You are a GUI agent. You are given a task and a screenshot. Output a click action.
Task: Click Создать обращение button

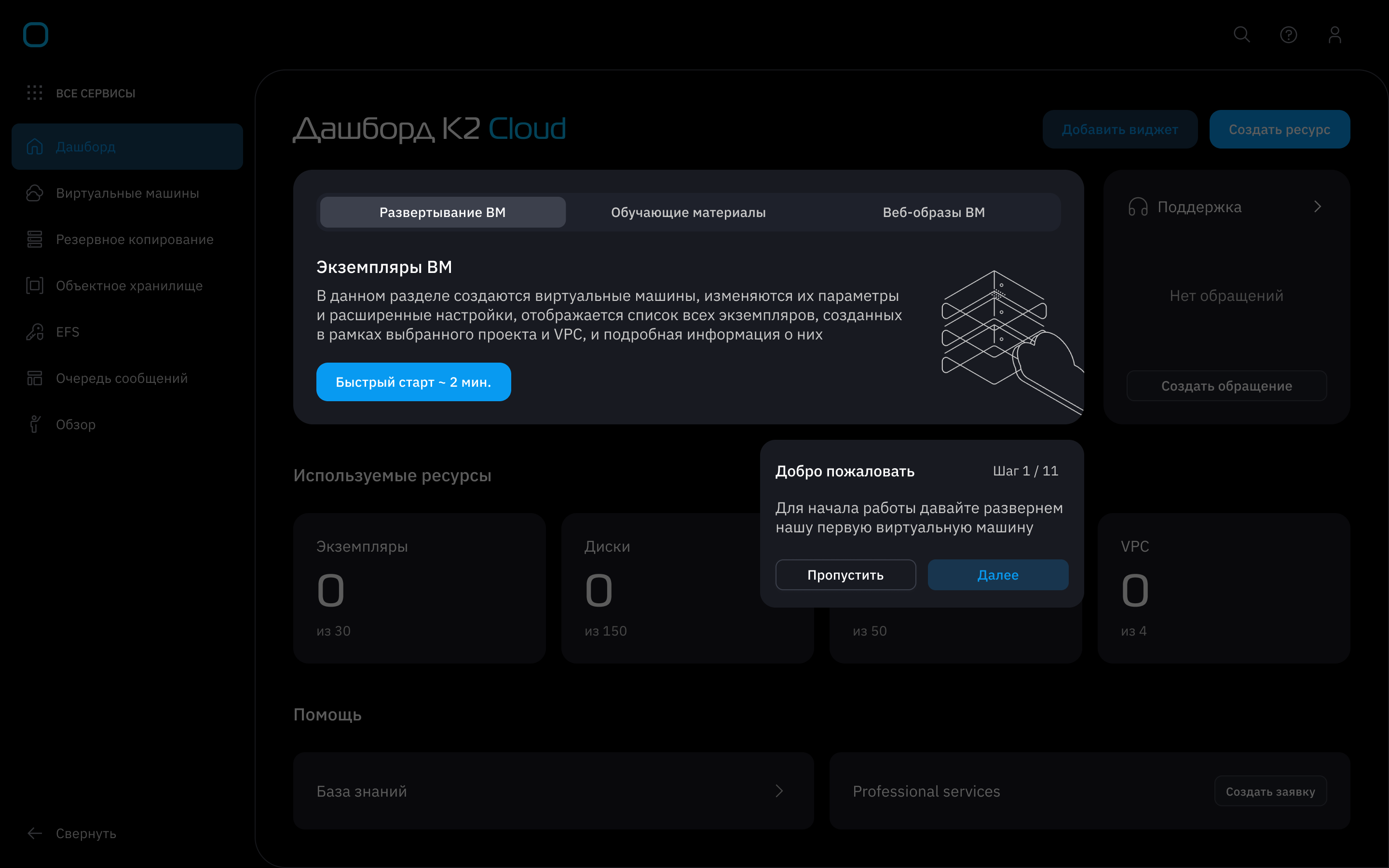click(x=1226, y=386)
